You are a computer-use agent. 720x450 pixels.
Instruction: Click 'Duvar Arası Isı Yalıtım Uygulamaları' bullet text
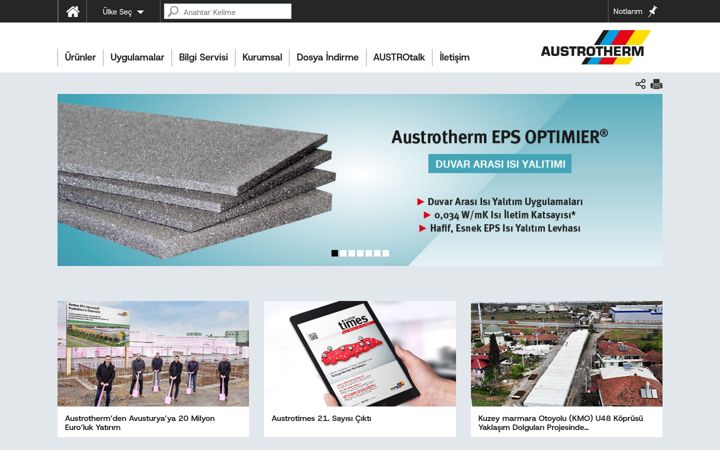(x=505, y=202)
